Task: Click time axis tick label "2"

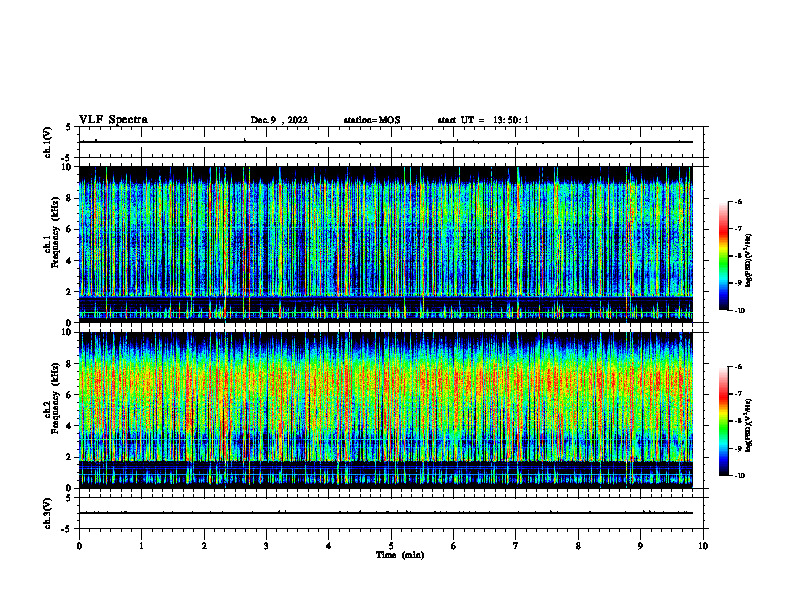Action: (x=204, y=546)
